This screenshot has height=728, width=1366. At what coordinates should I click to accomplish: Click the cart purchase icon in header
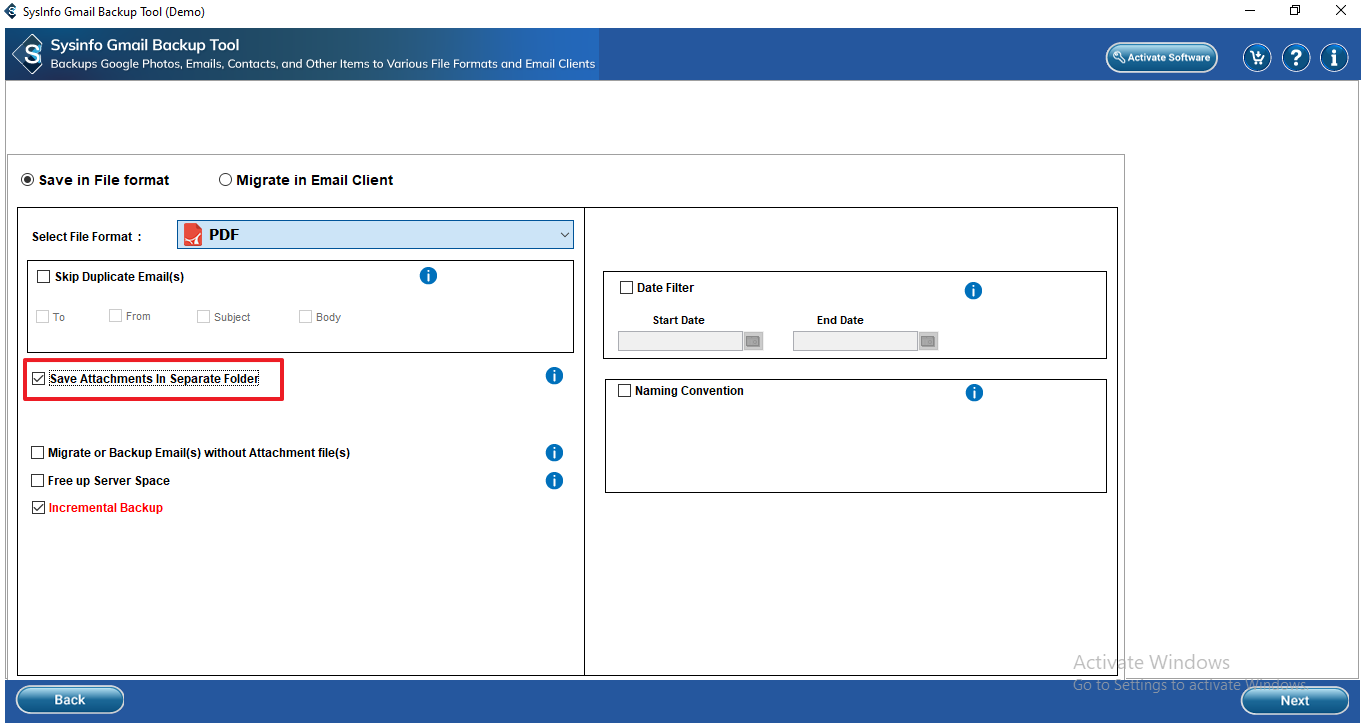(1257, 58)
